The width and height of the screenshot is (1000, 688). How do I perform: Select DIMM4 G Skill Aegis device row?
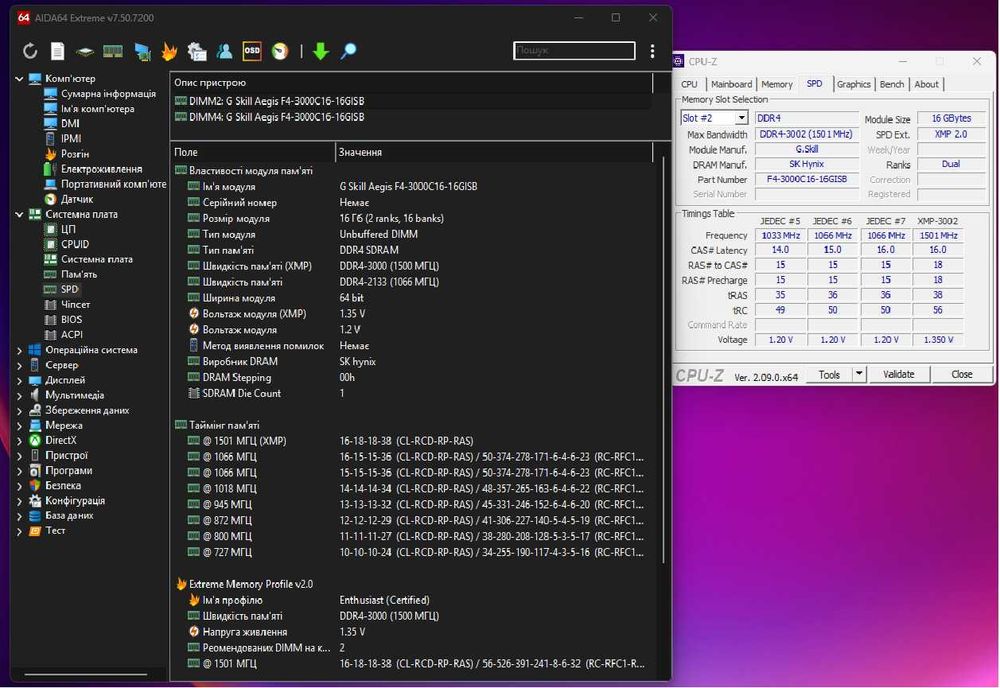411,117
